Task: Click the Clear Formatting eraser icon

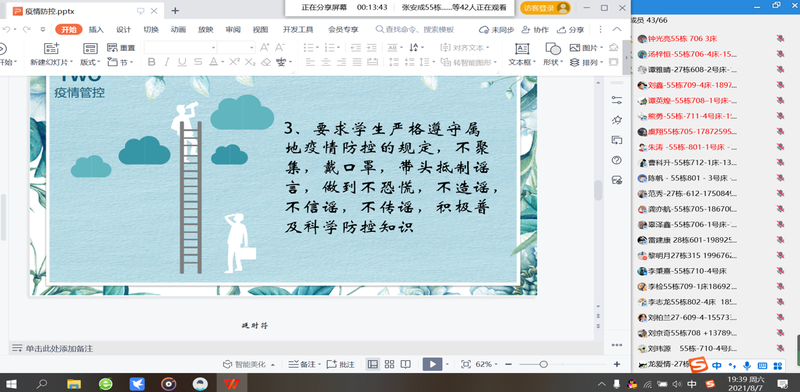Action: pos(265,62)
